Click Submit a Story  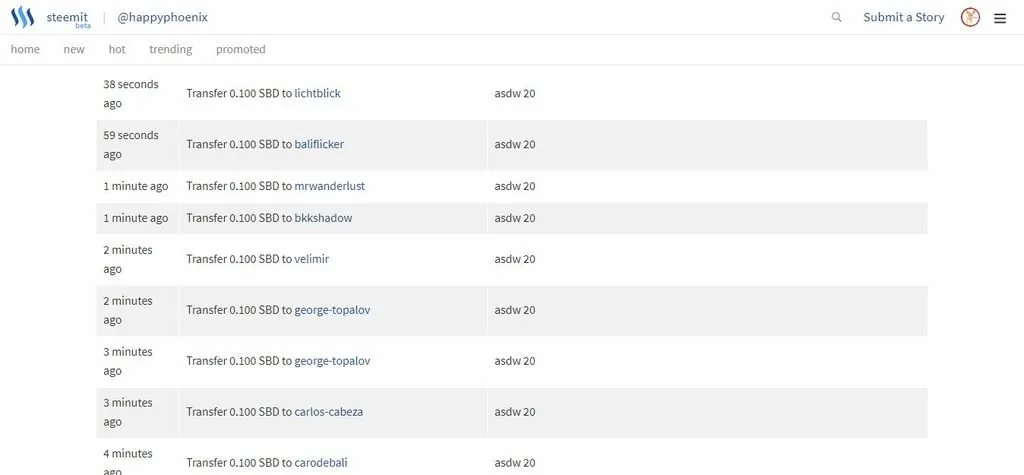[903, 18]
